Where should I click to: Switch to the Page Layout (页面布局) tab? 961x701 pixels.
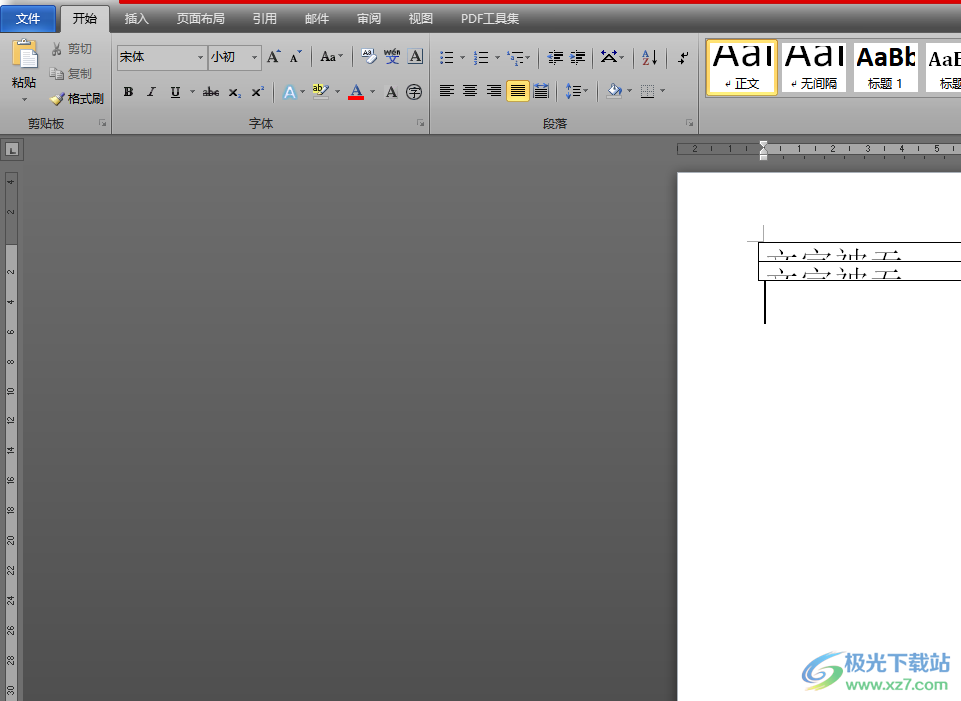pyautogui.click(x=200, y=19)
